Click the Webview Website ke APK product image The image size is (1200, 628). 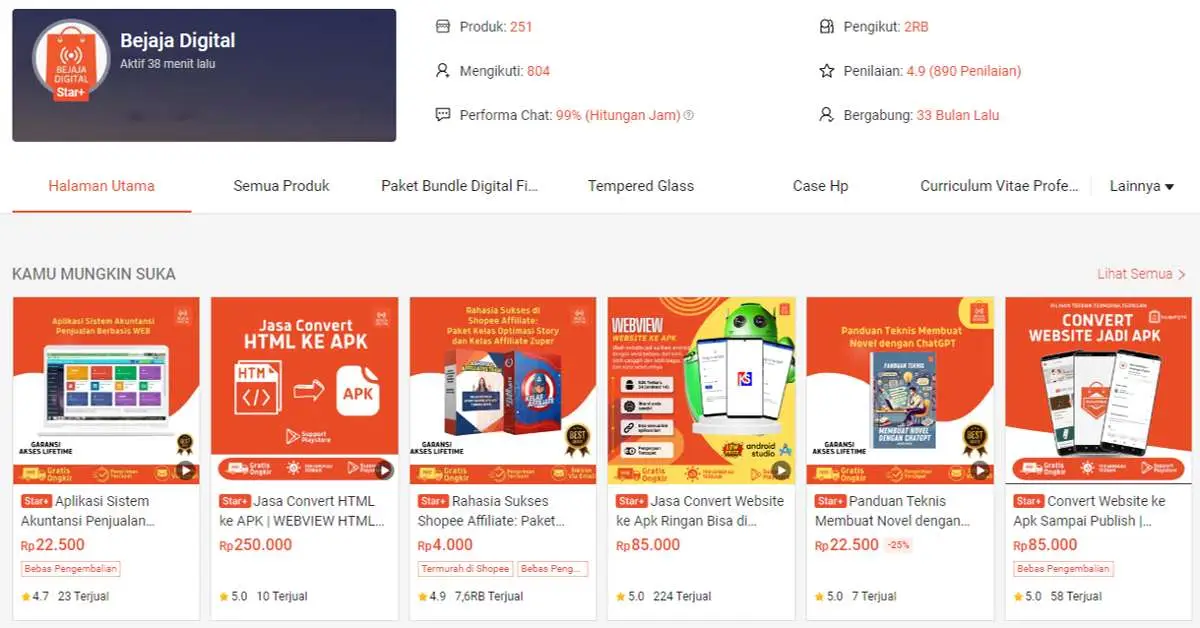click(x=701, y=390)
